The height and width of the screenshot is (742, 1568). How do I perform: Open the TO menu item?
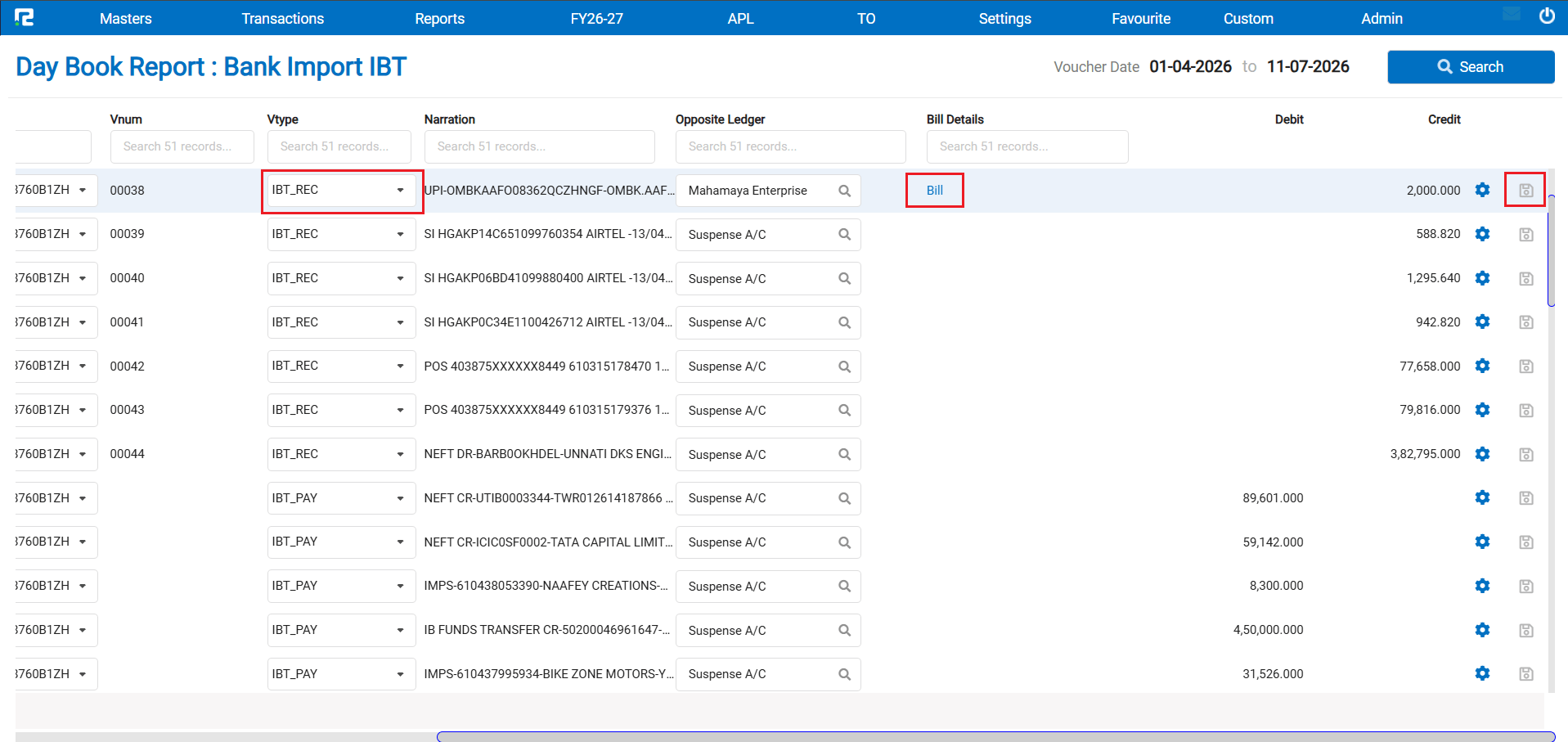pyautogui.click(x=866, y=18)
